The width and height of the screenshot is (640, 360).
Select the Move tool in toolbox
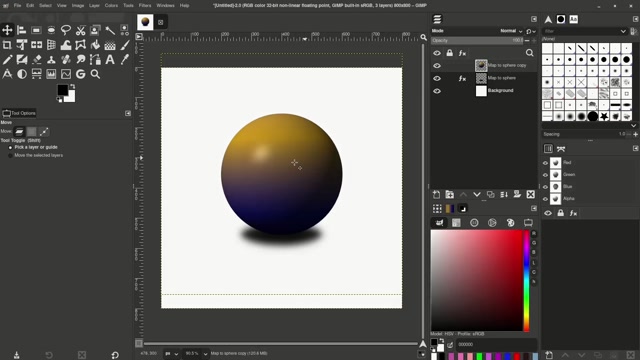tap(7, 30)
